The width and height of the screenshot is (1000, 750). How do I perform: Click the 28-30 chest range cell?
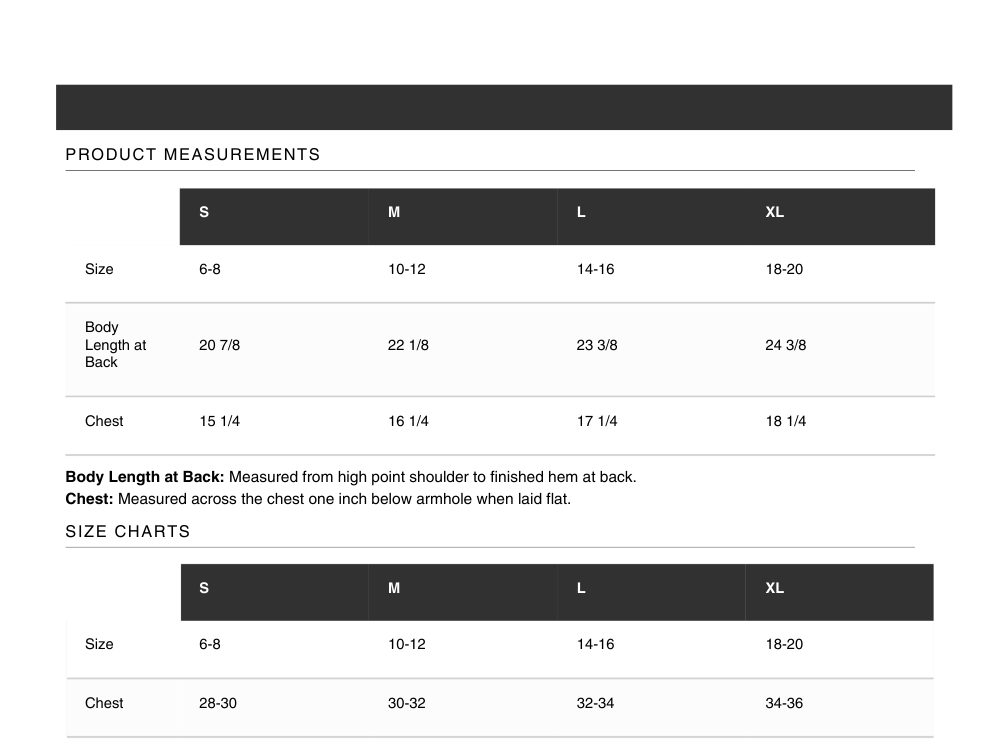[x=218, y=704]
